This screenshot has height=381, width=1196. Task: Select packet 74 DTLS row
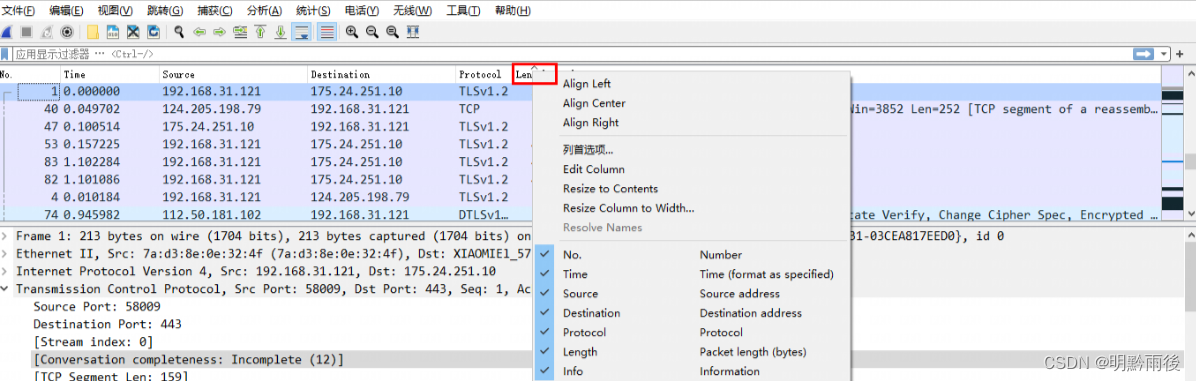[x=267, y=215]
